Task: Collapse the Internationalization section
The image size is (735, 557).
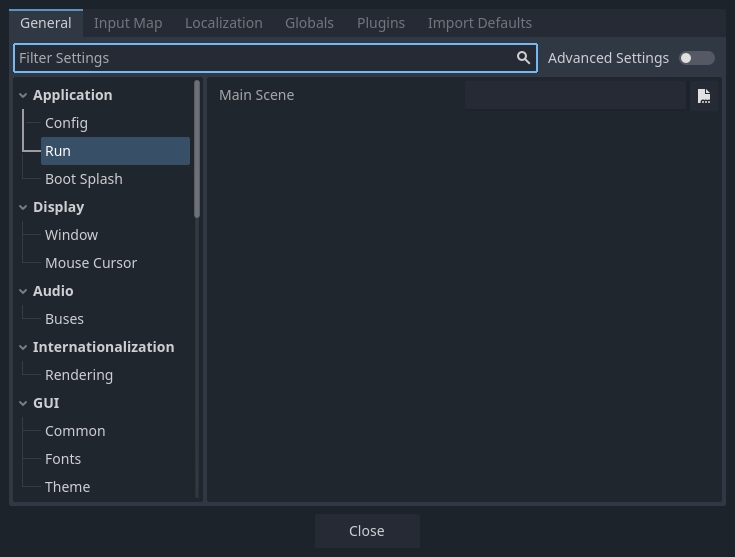Action: coord(23,347)
